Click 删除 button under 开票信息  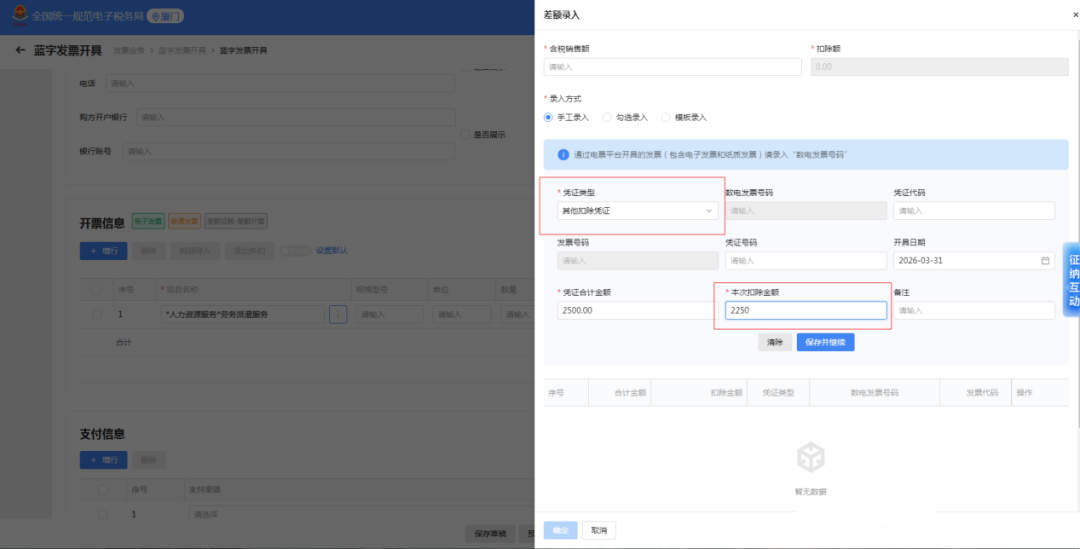[x=149, y=251]
